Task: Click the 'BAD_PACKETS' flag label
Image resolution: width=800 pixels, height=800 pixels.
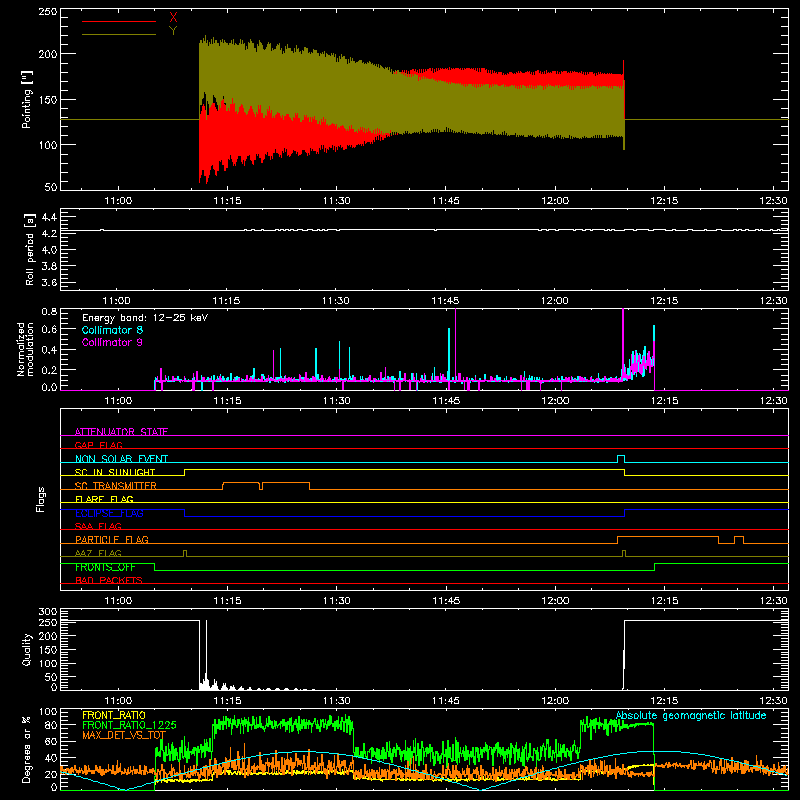Action: click(x=109, y=580)
